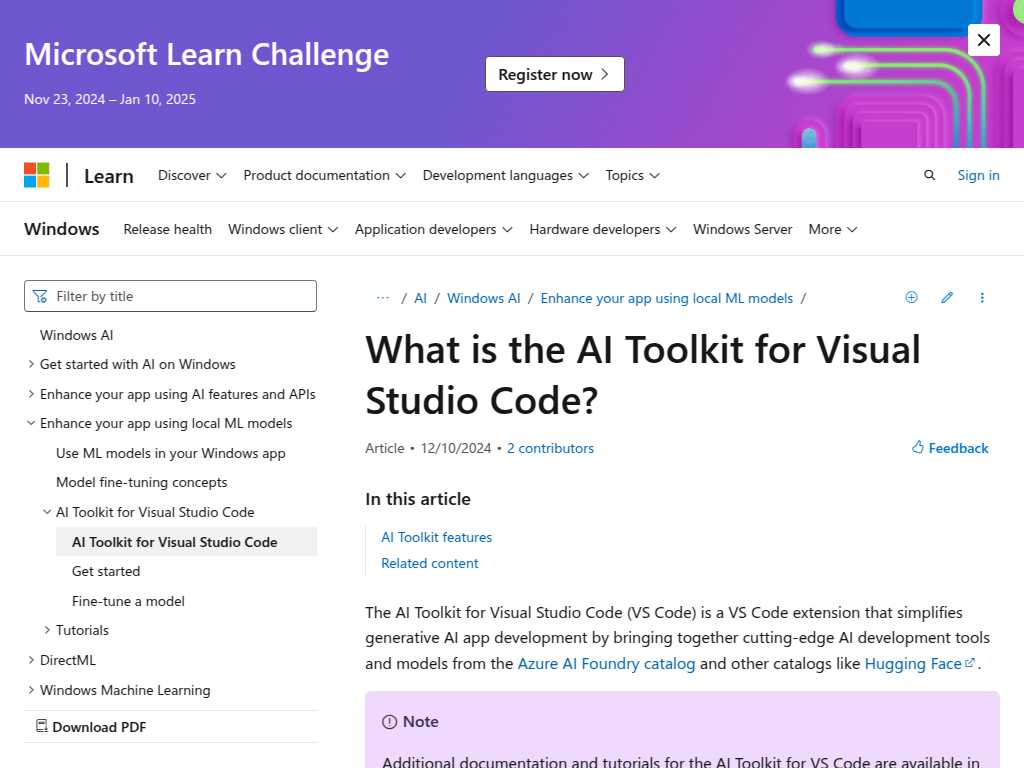
Task: Click Enhance your app breadcrumb link
Action: pos(666,298)
